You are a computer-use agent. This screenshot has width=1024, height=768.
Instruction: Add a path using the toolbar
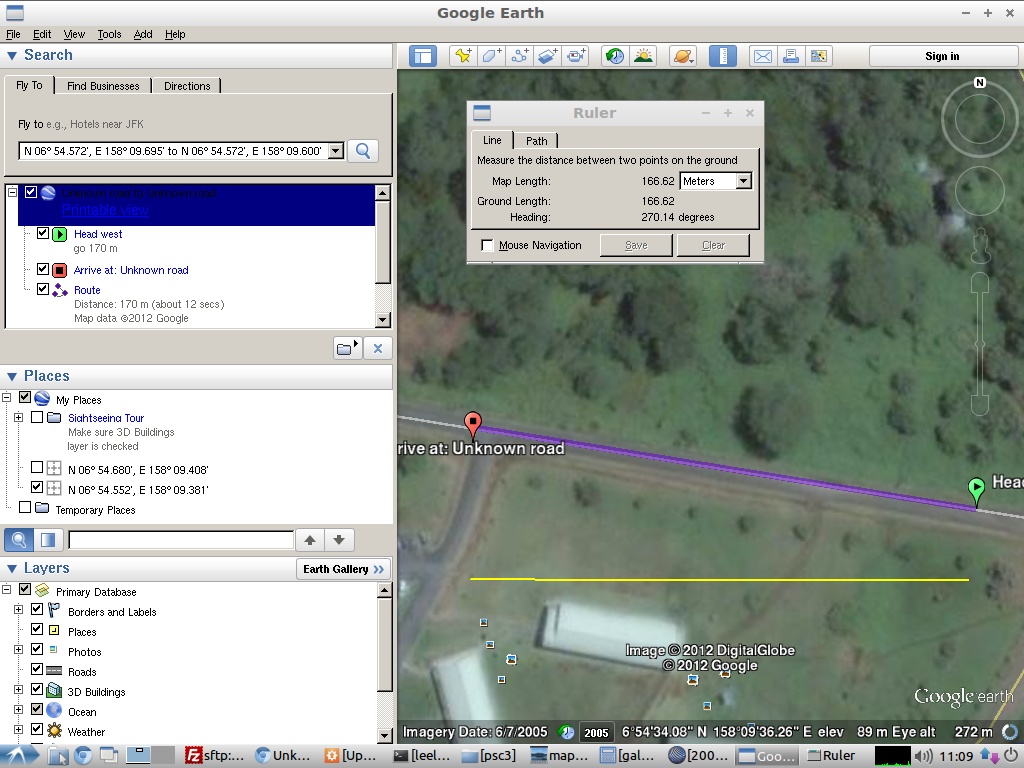(x=519, y=56)
